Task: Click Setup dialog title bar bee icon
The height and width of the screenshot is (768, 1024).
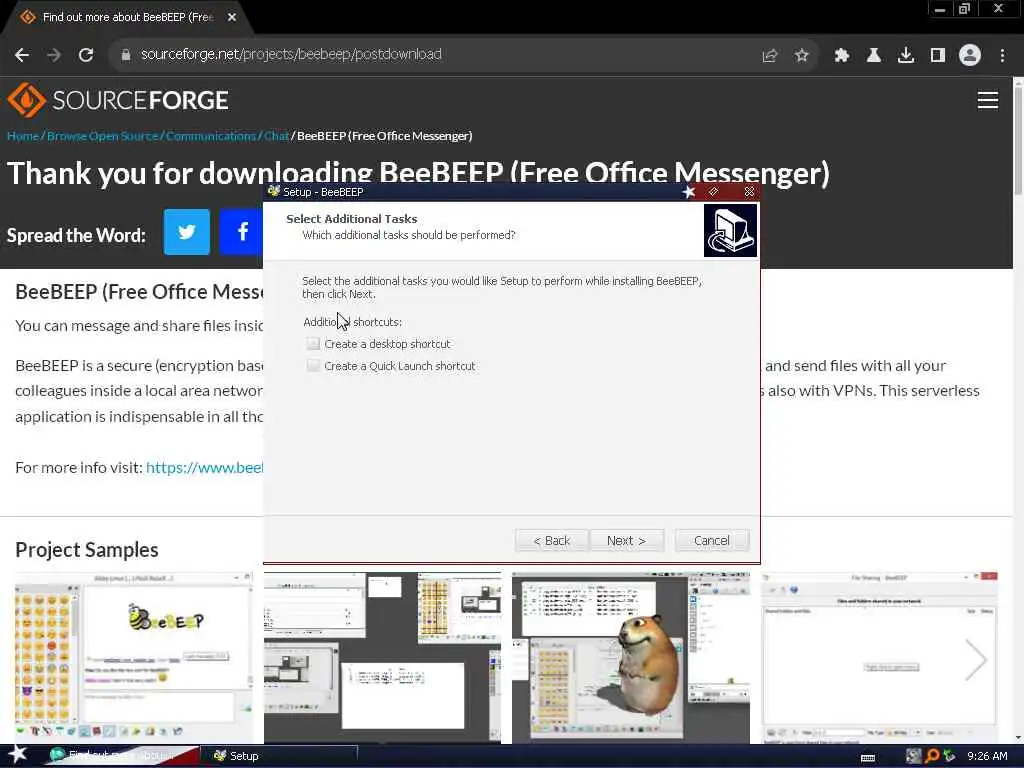Action: click(274, 191)
